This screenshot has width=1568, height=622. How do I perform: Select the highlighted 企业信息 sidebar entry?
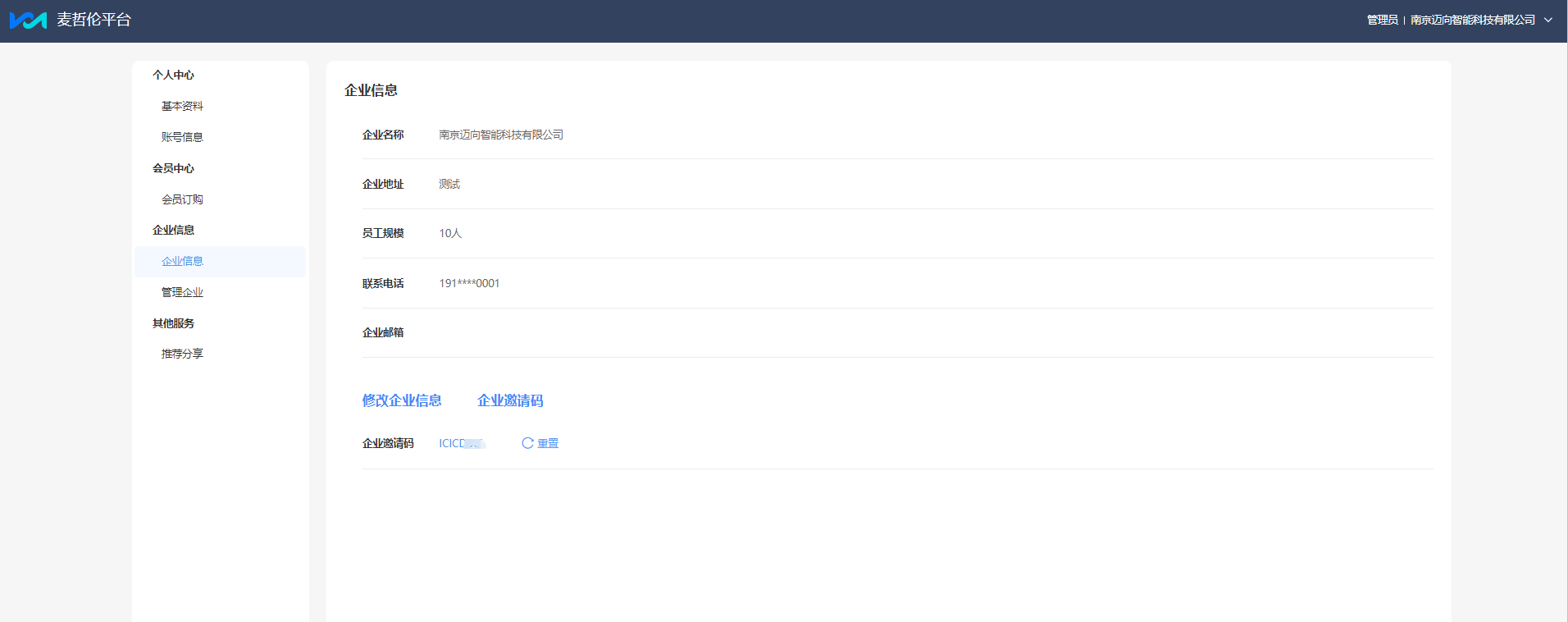point(220,261)
